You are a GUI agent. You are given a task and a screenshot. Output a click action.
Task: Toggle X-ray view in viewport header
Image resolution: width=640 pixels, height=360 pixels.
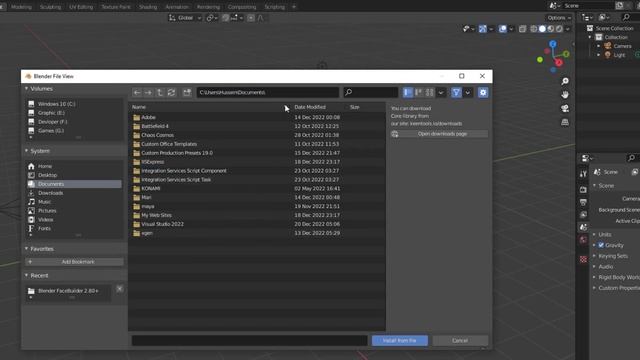click(x=522, y=29)
